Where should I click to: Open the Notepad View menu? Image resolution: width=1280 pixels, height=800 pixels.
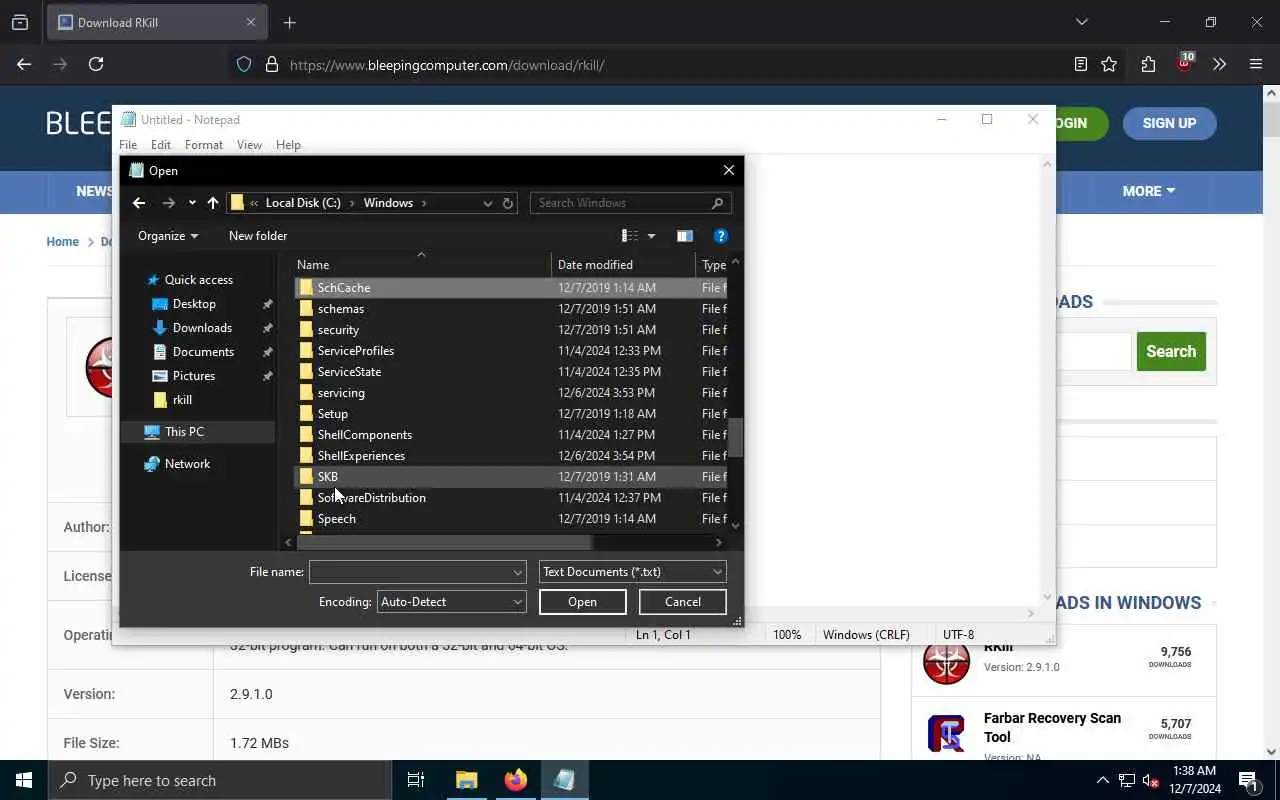(249, 145)
